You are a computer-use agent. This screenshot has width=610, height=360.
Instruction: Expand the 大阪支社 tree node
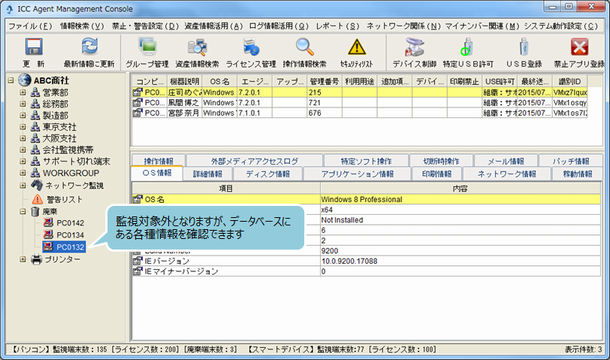23,138
